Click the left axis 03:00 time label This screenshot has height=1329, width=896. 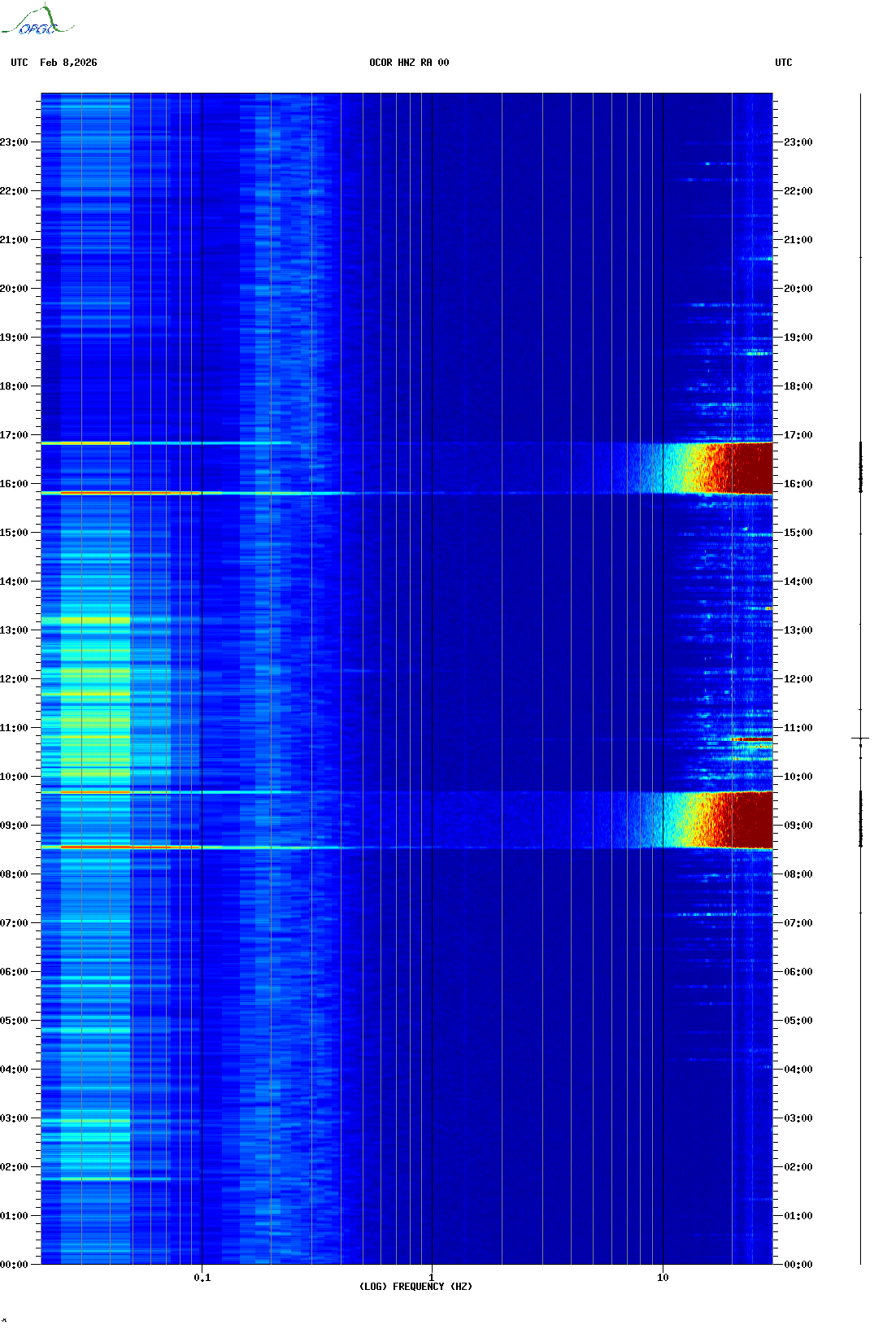coord(14,1118)
